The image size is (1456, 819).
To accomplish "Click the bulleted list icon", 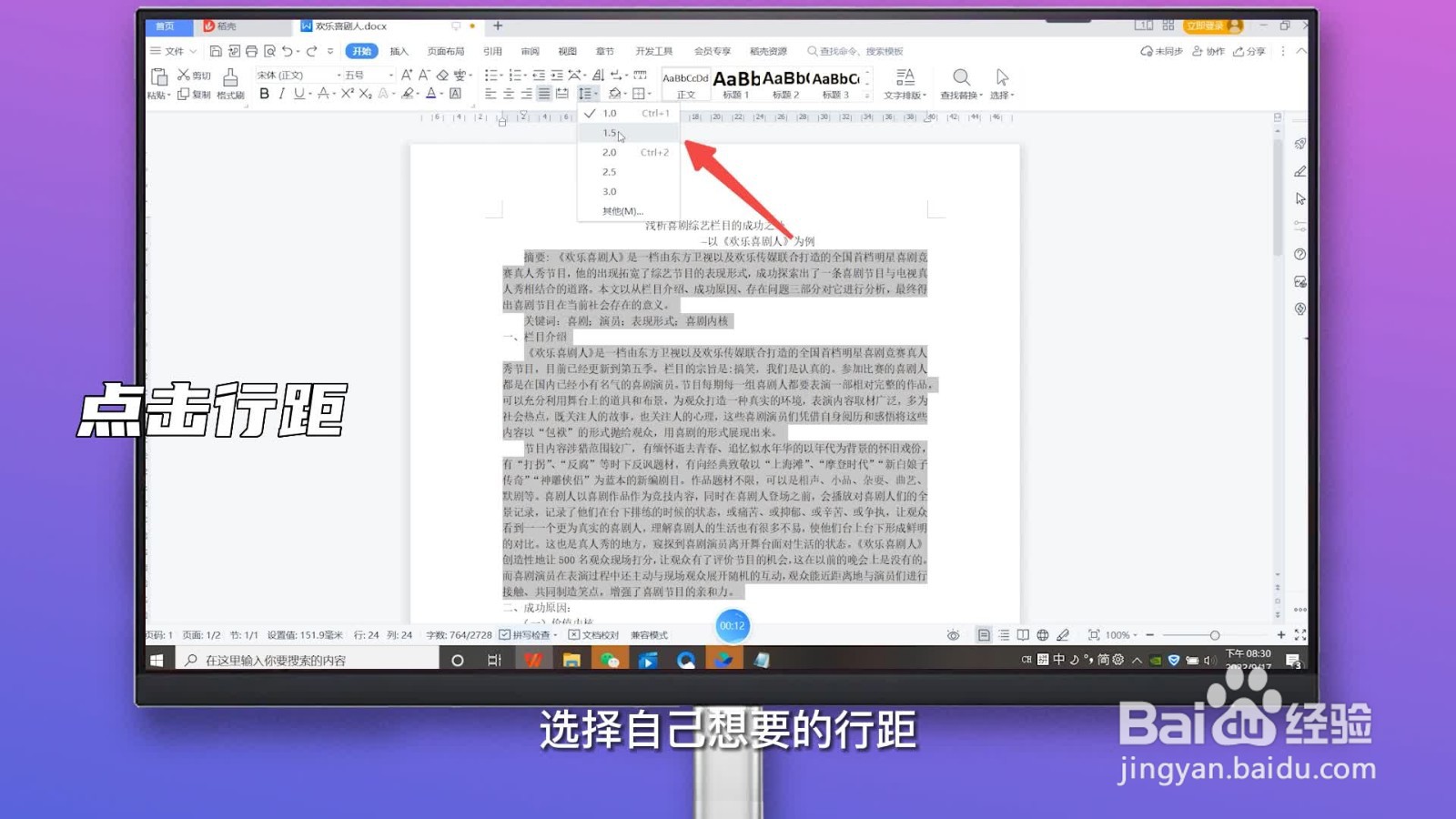I will (x=492, y=75).
